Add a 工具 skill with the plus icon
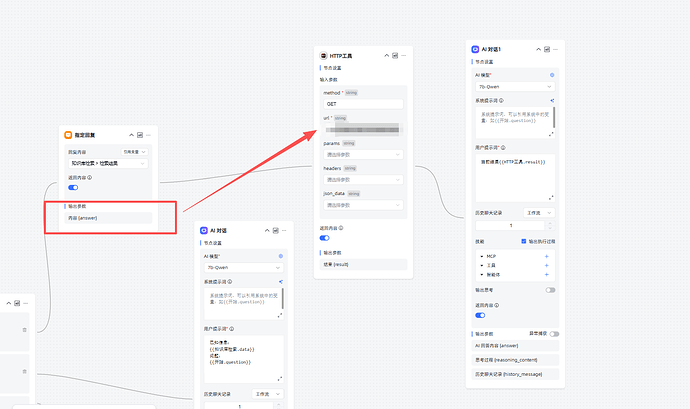Screen dimensions: 690x409 (546, 266)
